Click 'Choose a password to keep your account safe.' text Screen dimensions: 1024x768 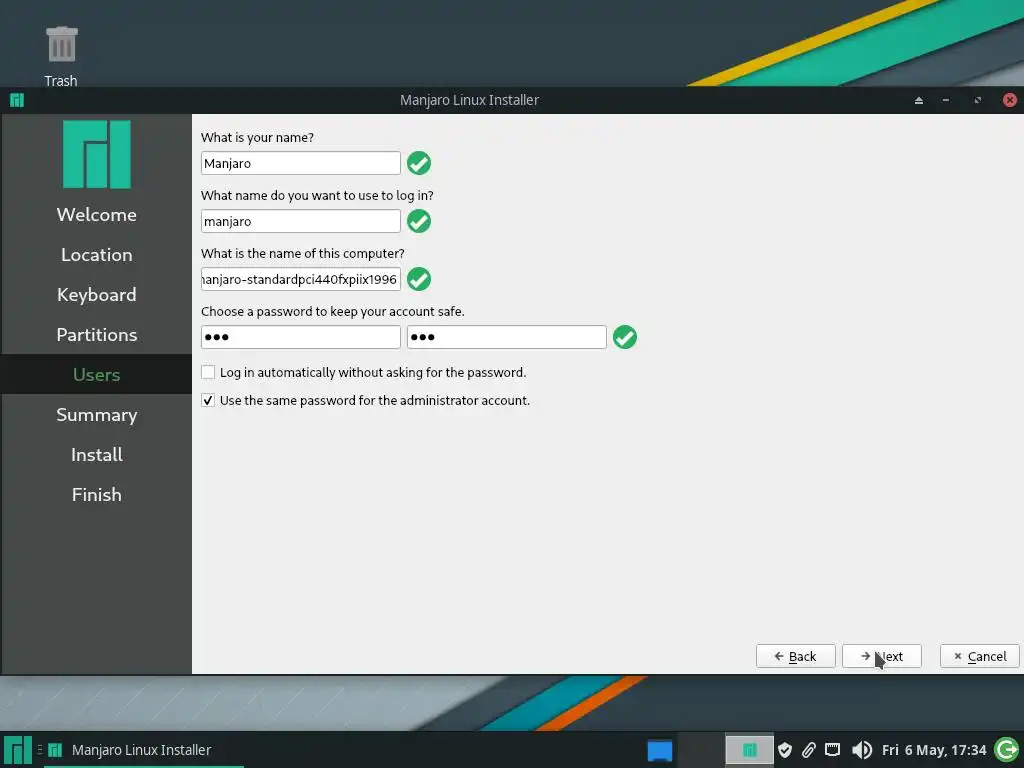pos(333,312)
